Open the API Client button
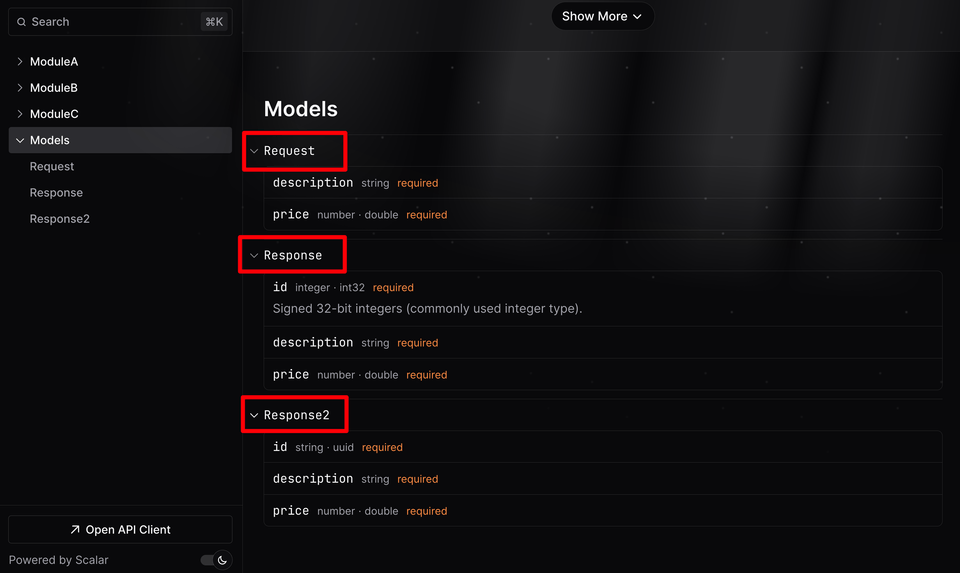The image size is (960, 573). click(x=120, y=530)
